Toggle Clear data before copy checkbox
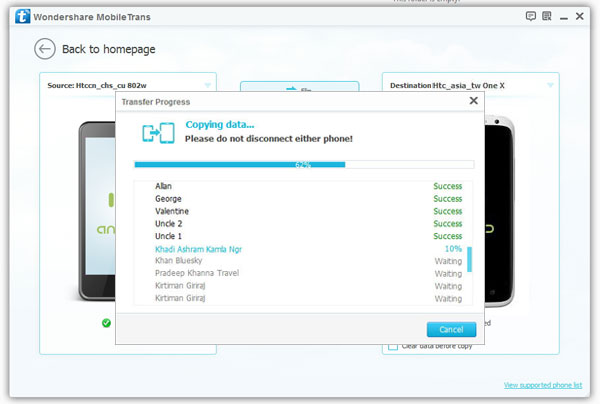 click(393, 346)
